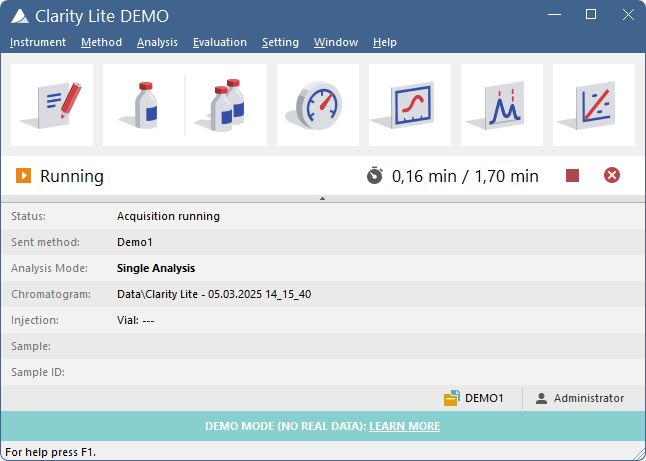Click the DEMO1 project folder icon

[x=452, y=398]
